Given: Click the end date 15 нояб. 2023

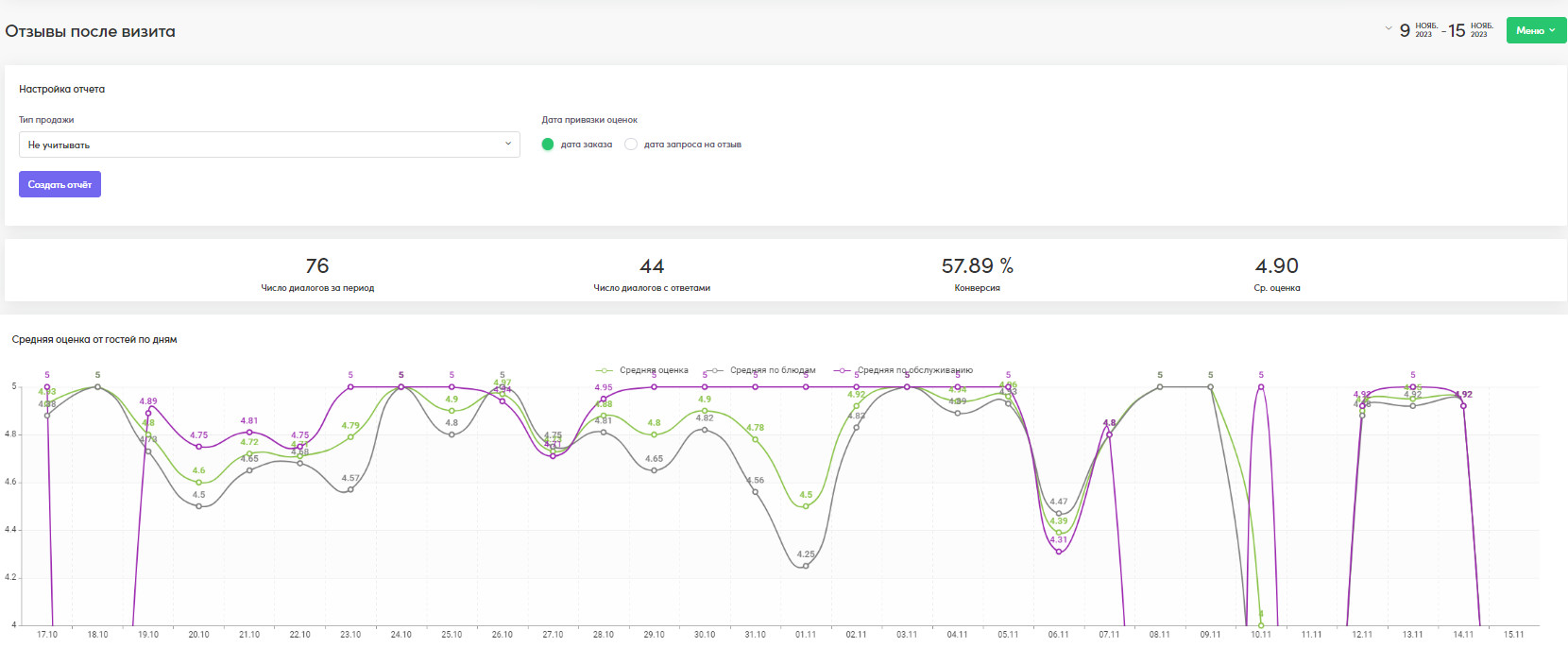Looking at the screenshot, I should pyautogui.click(x=1471, y=30).
